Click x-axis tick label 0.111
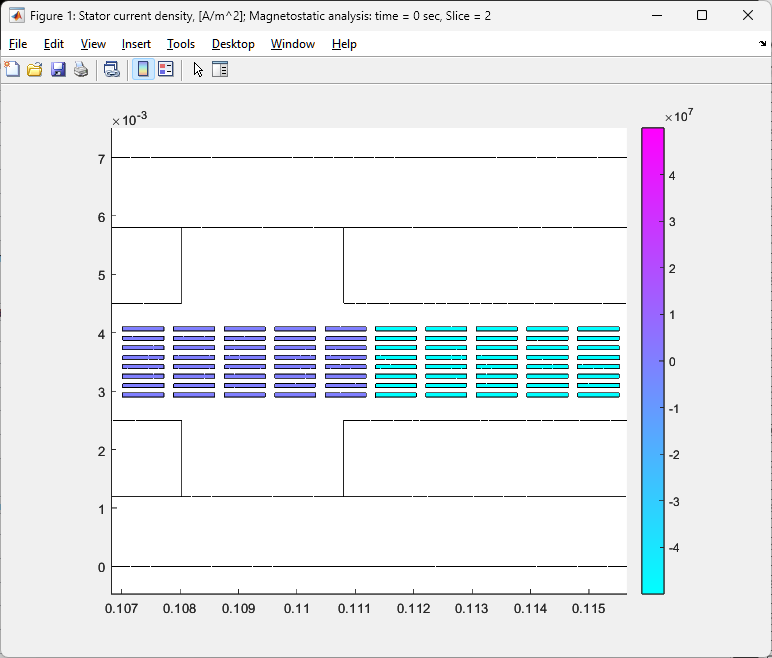The height and width of the screenshot is (658, 772). [x=354, y=609]
